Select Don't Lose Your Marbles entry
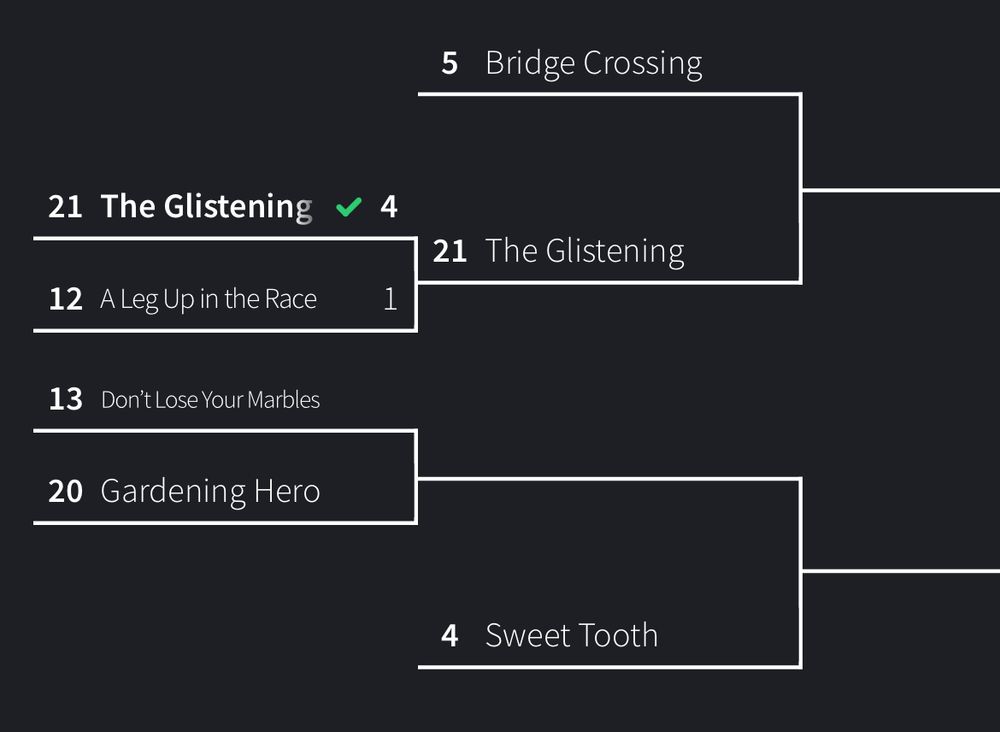The image size is (1000, 732). [x=210, y=400]
